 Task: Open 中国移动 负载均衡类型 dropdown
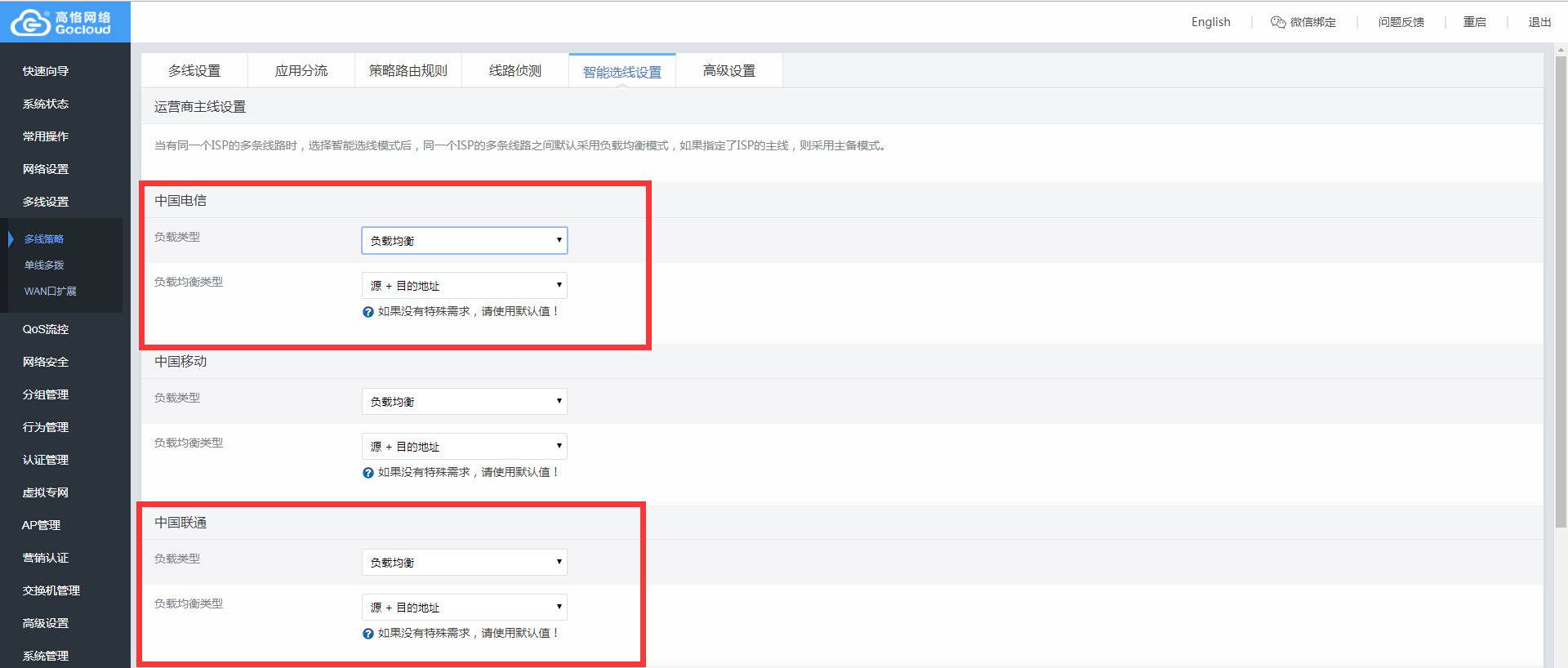(465, 446)
